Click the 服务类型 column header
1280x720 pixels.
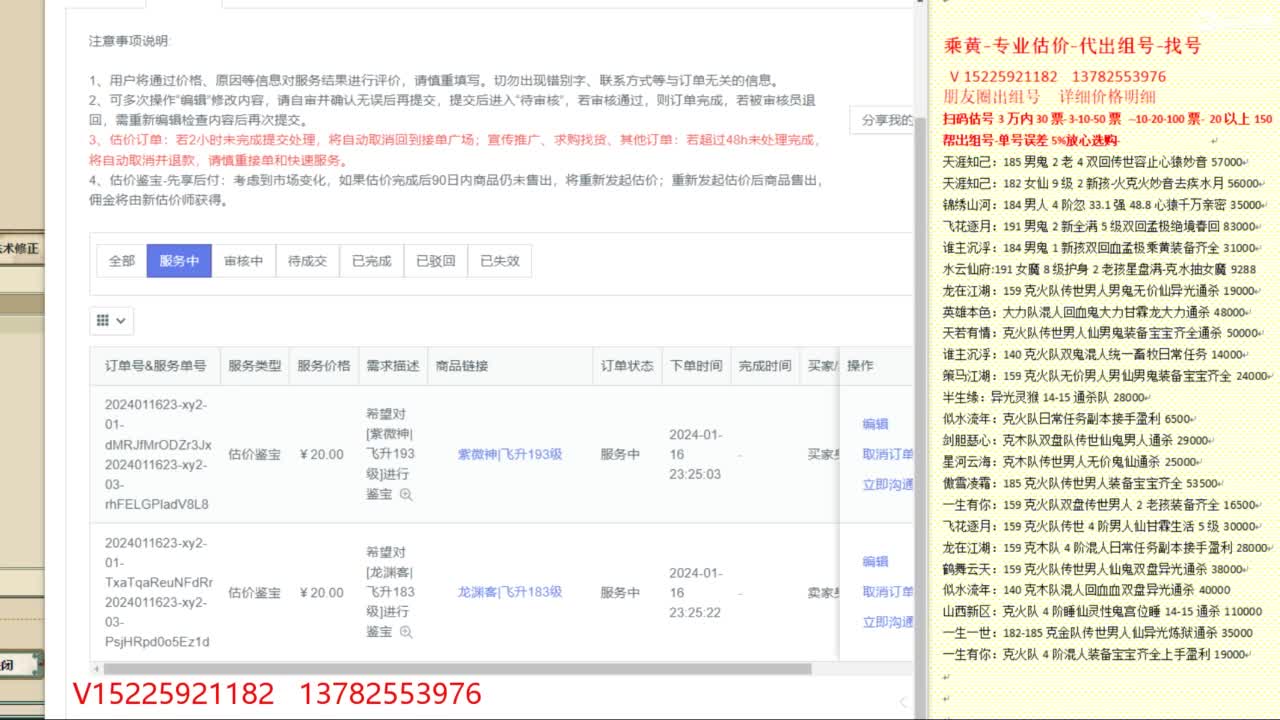click(x=254, y=366)
